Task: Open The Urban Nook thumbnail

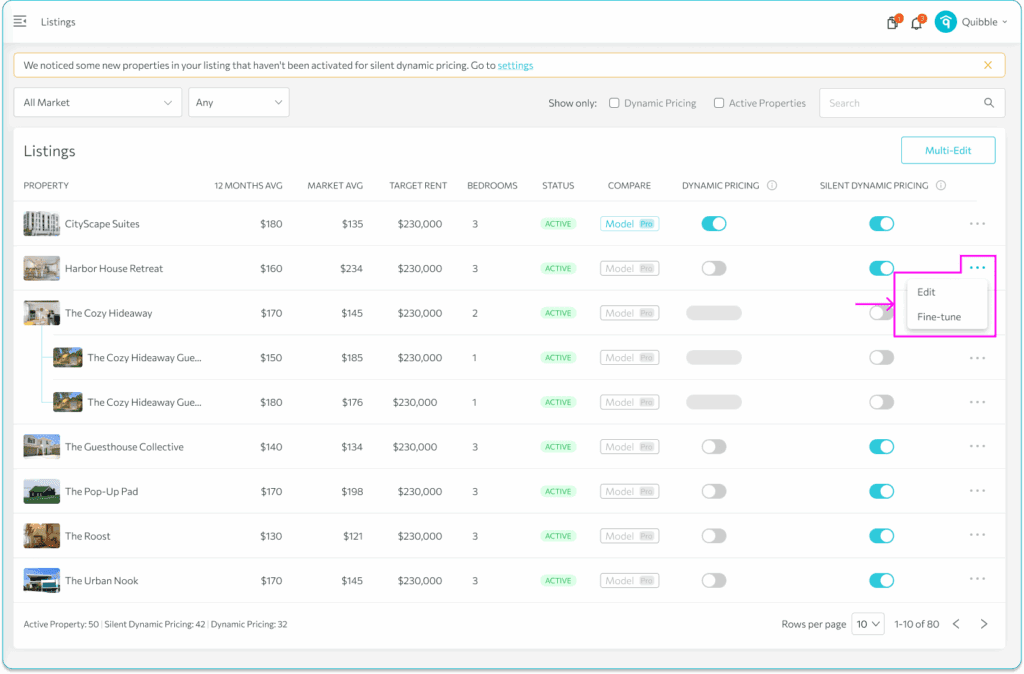Action: 42,581
